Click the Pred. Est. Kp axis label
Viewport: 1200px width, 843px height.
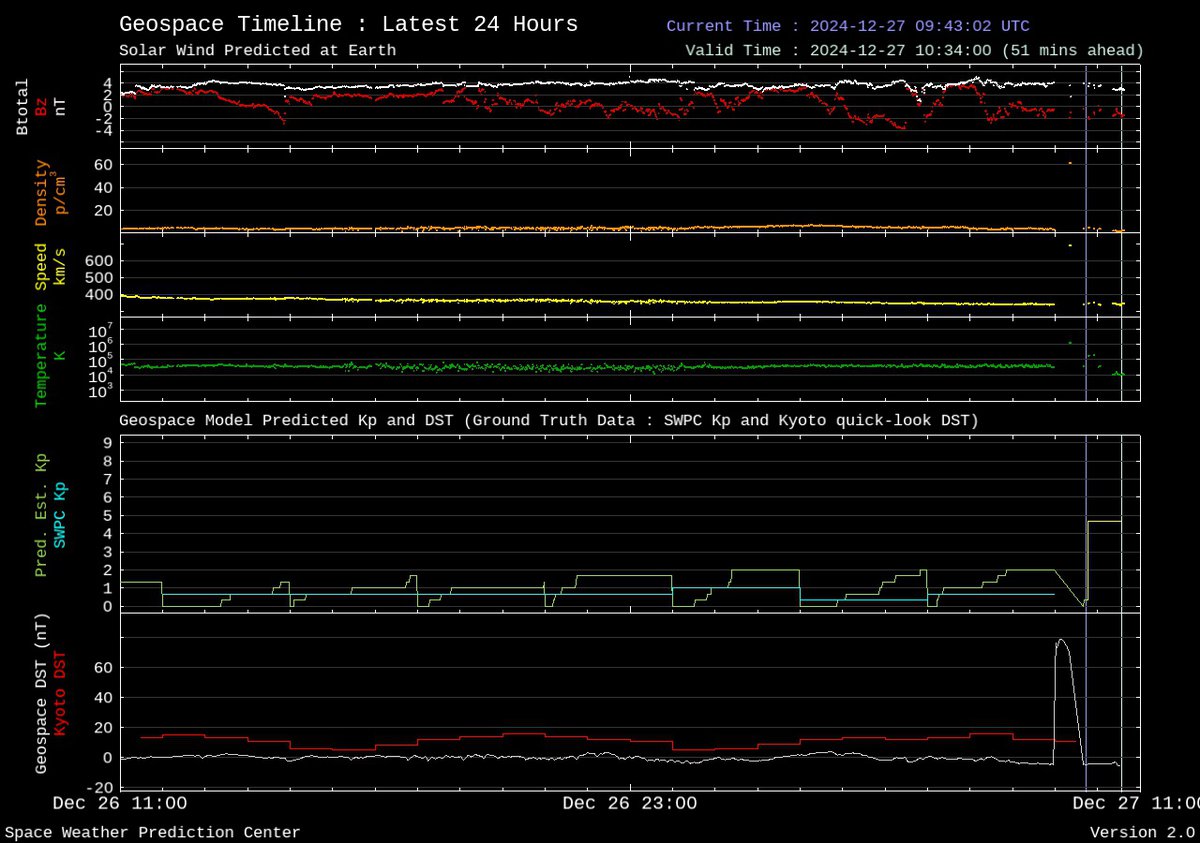41,514
